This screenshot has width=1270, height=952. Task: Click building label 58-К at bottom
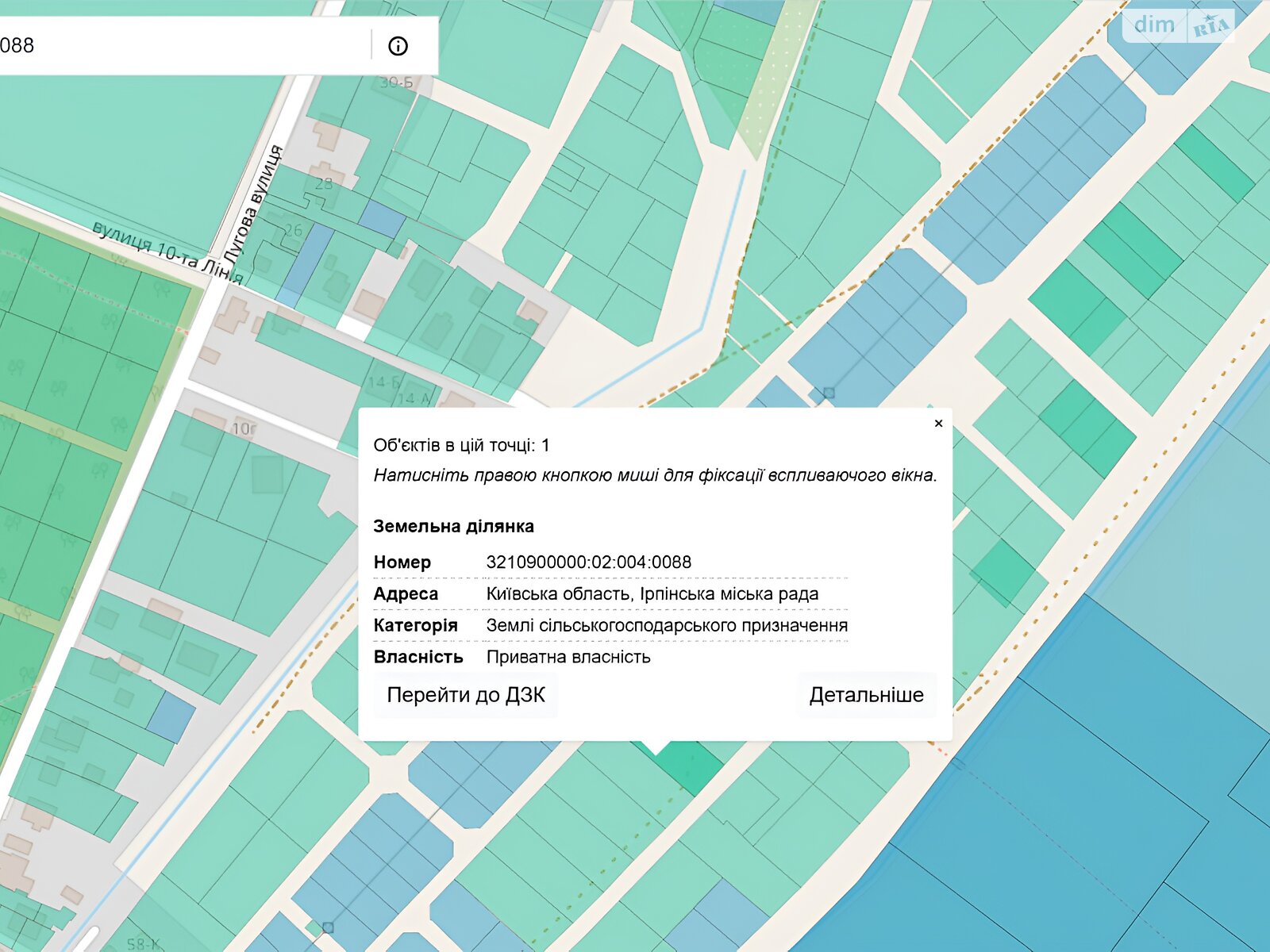coord(144,943)
